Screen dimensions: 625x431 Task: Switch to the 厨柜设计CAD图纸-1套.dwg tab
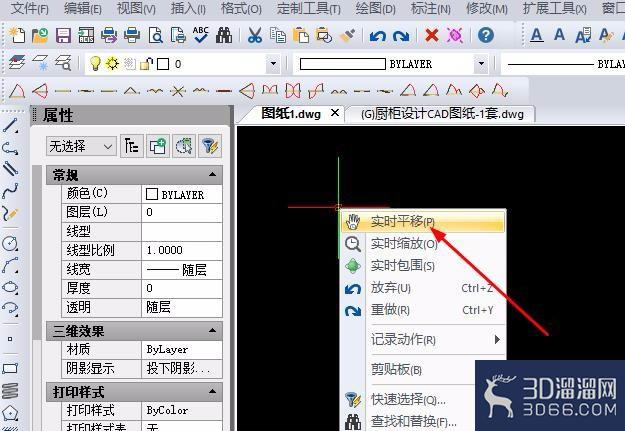[442, 114]
